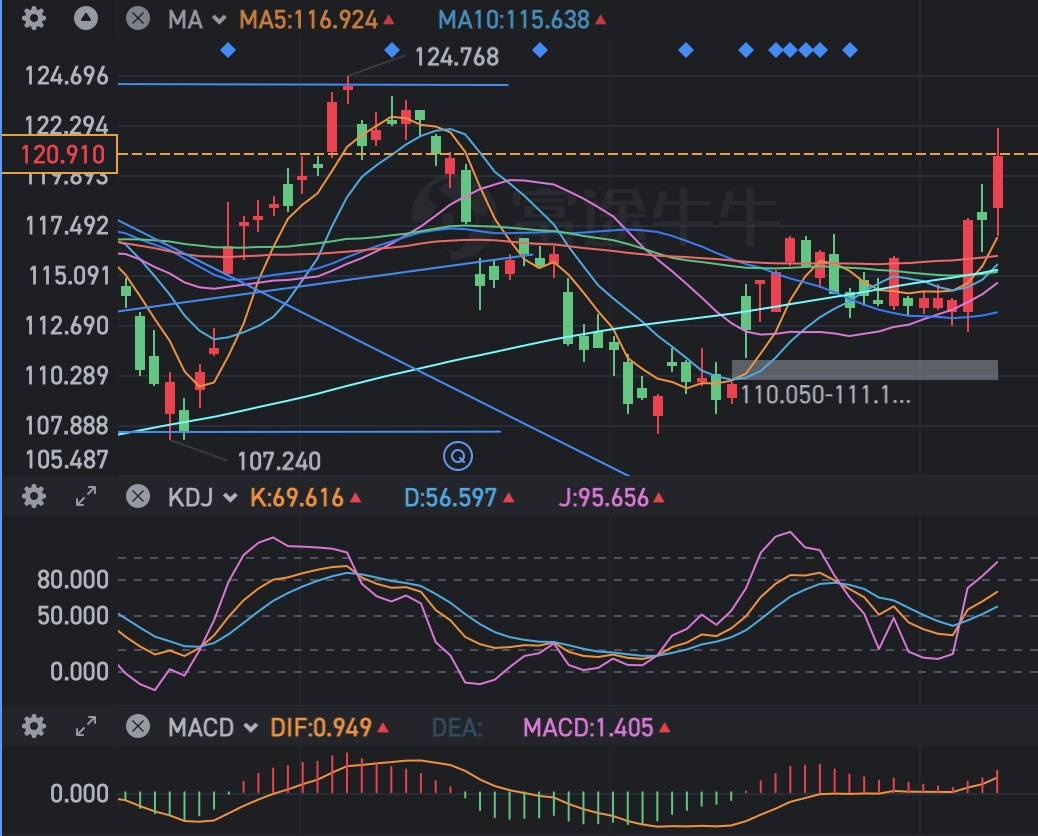The height and width of the screenshot is (836, 1038).
Task: Open MACD panel settings gear
Action: [x=34, y=727]
